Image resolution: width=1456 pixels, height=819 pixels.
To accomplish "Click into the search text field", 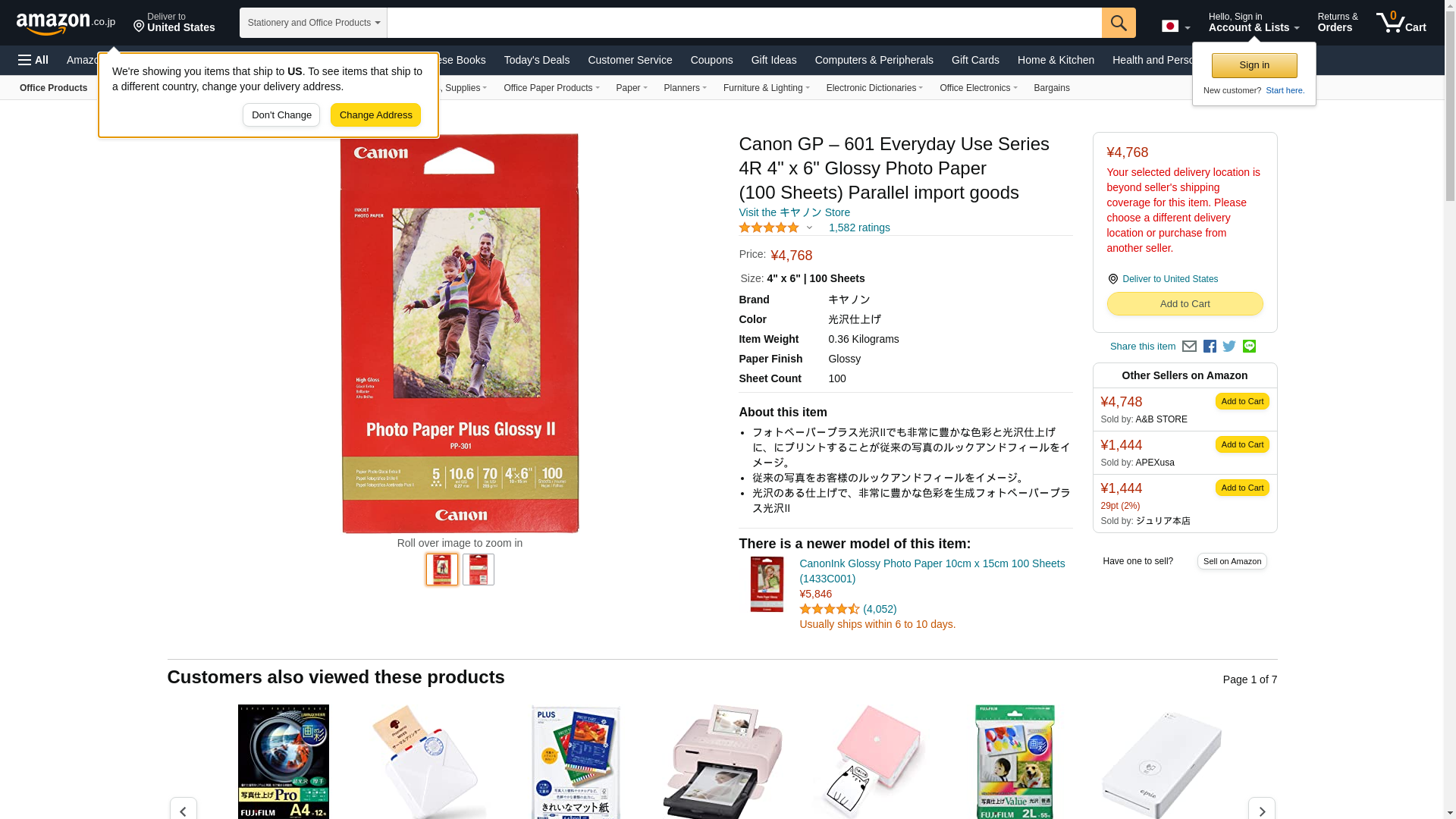I will (x=744, y=23).
